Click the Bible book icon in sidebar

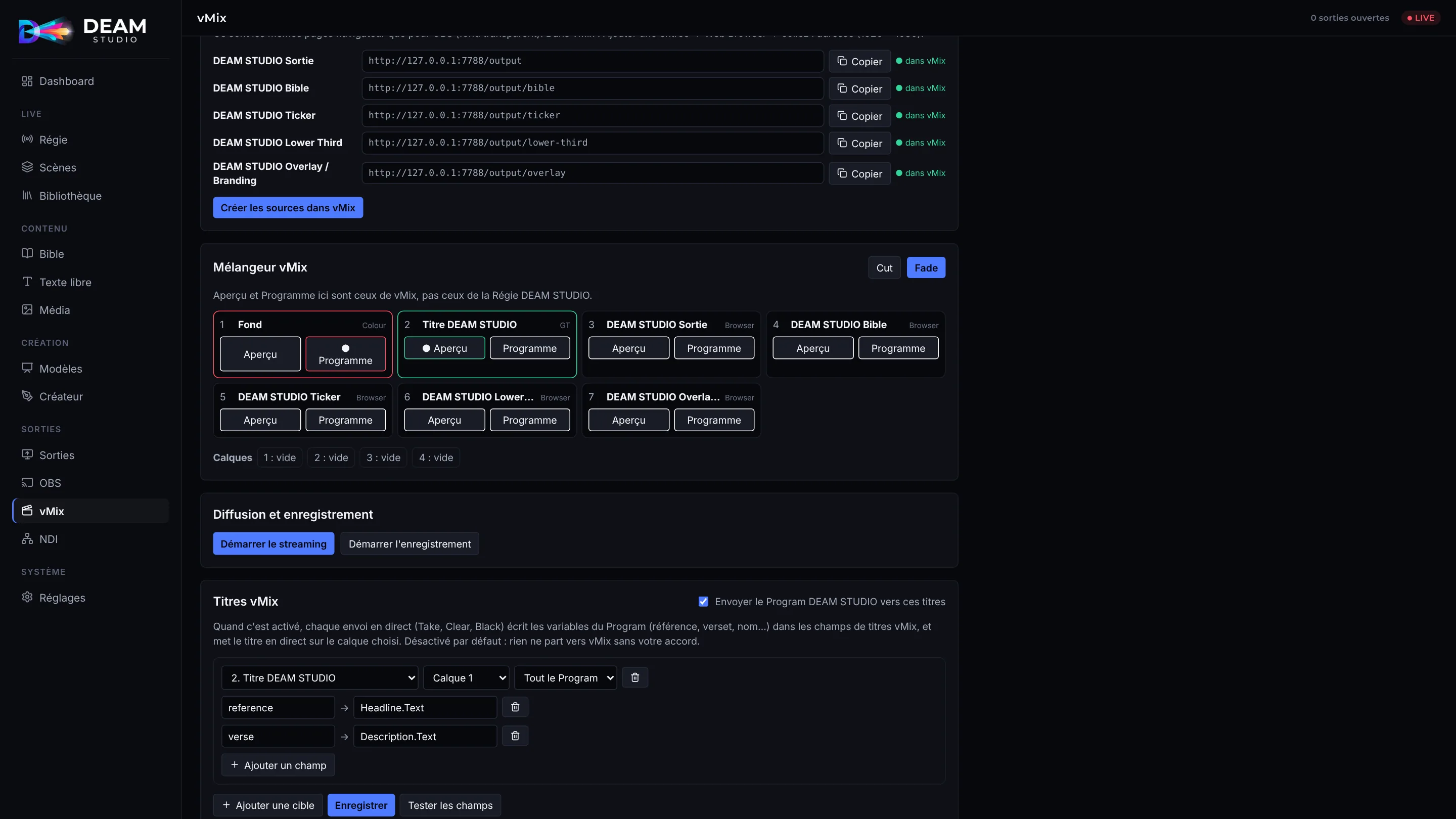pyautogui.click(x=27, y=254)
